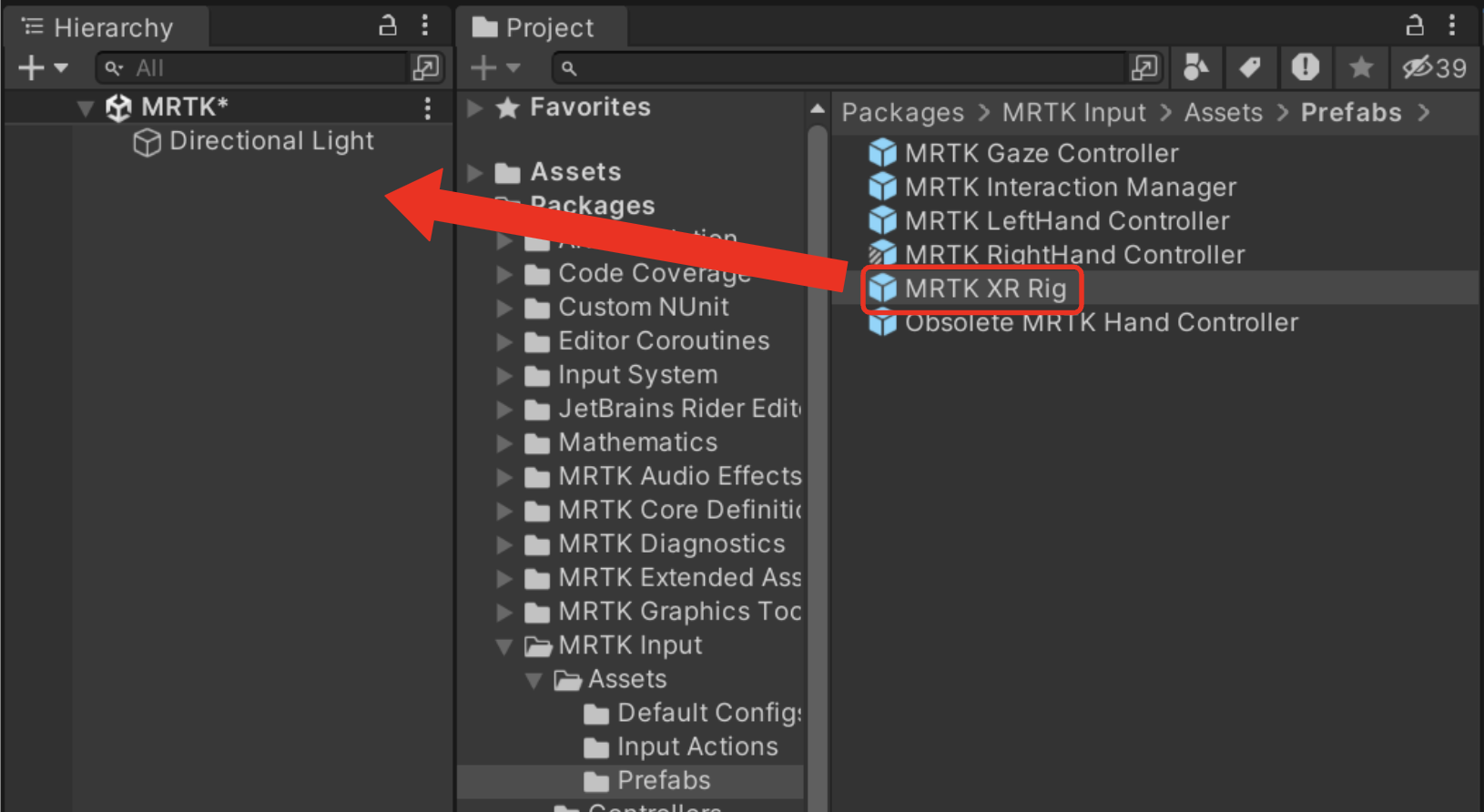Collapse the Assets subfolder under MRTK Input
Screen dimensions: 1484x812
[534, 680]
